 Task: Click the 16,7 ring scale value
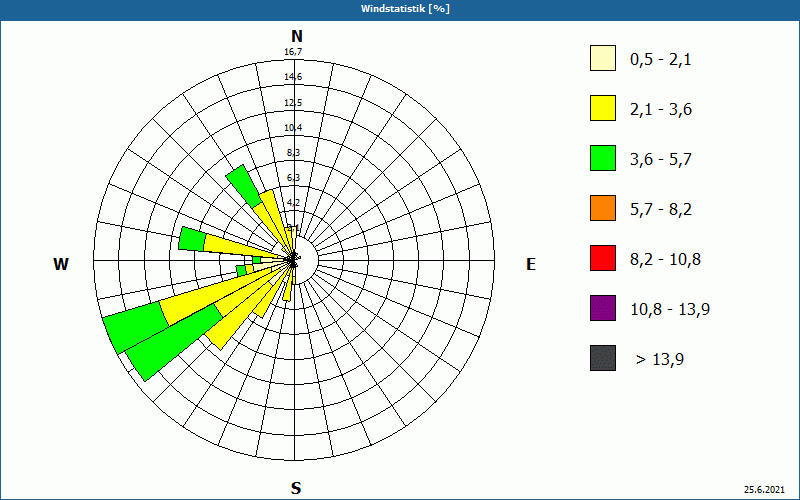[x=293, y=52]
